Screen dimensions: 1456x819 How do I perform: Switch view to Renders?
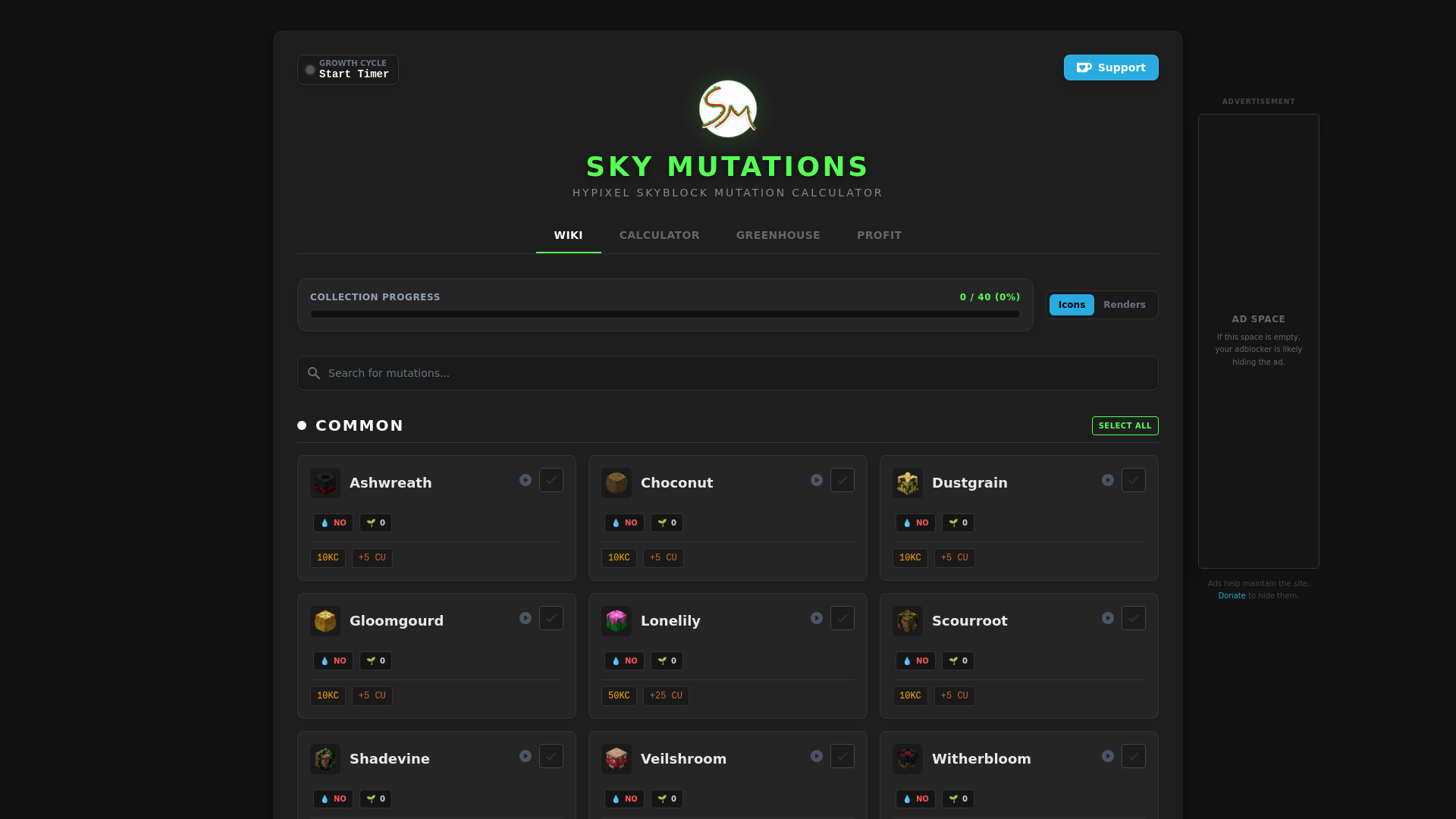[x=1124, y=305]
